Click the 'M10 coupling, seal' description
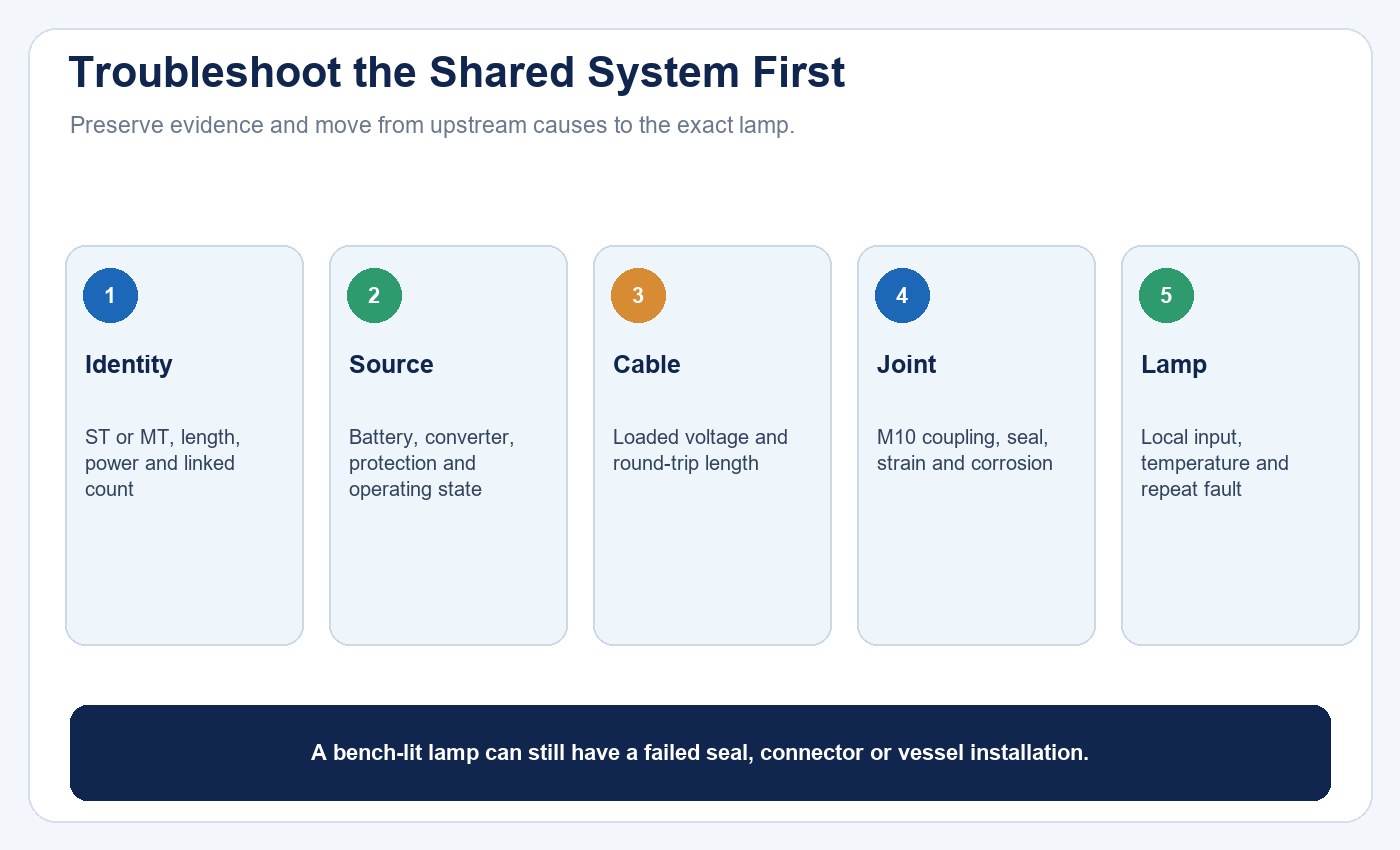1400x850 pixels. click(x=964, y=450)
